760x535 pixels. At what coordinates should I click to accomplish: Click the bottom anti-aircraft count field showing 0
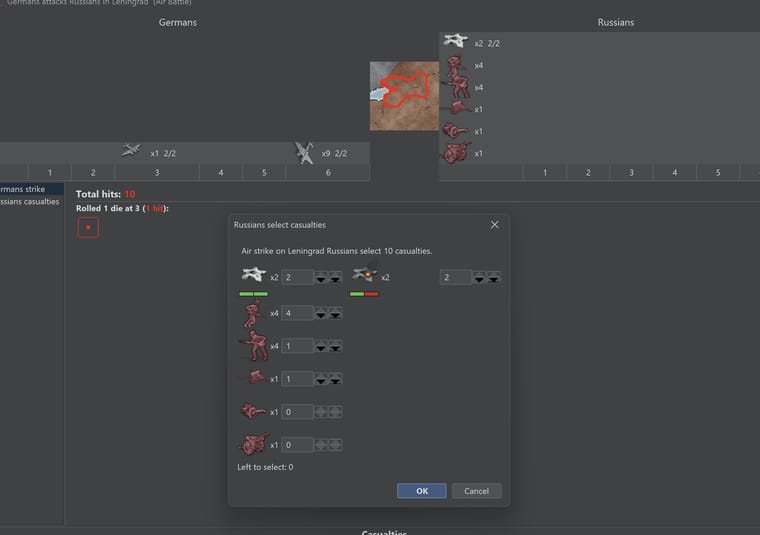click(297, 445)
